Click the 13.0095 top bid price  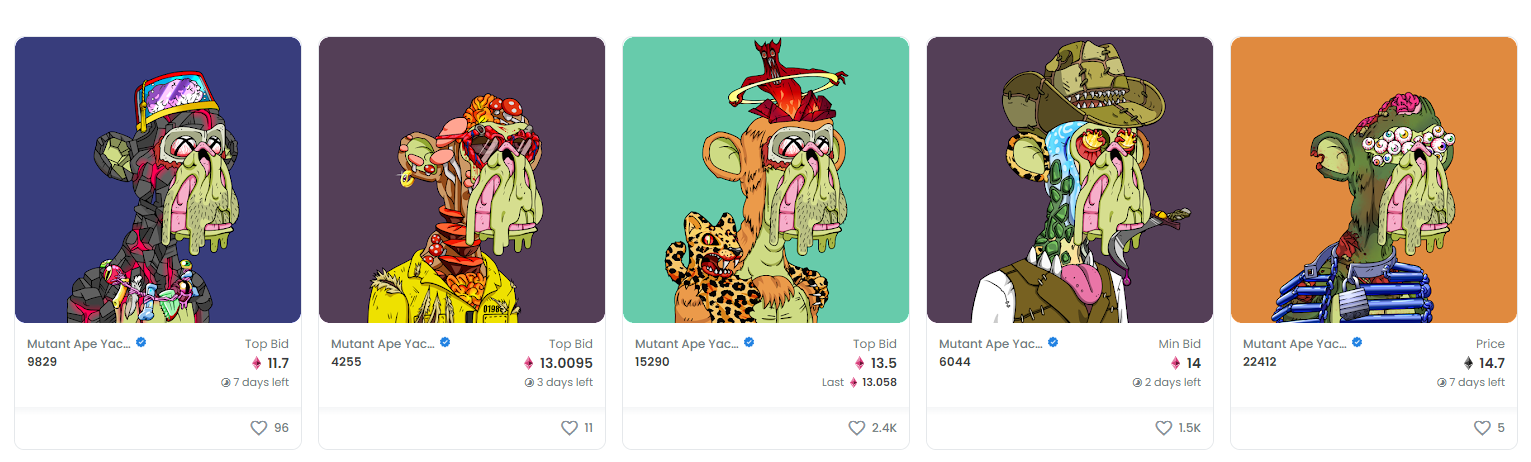565,363
